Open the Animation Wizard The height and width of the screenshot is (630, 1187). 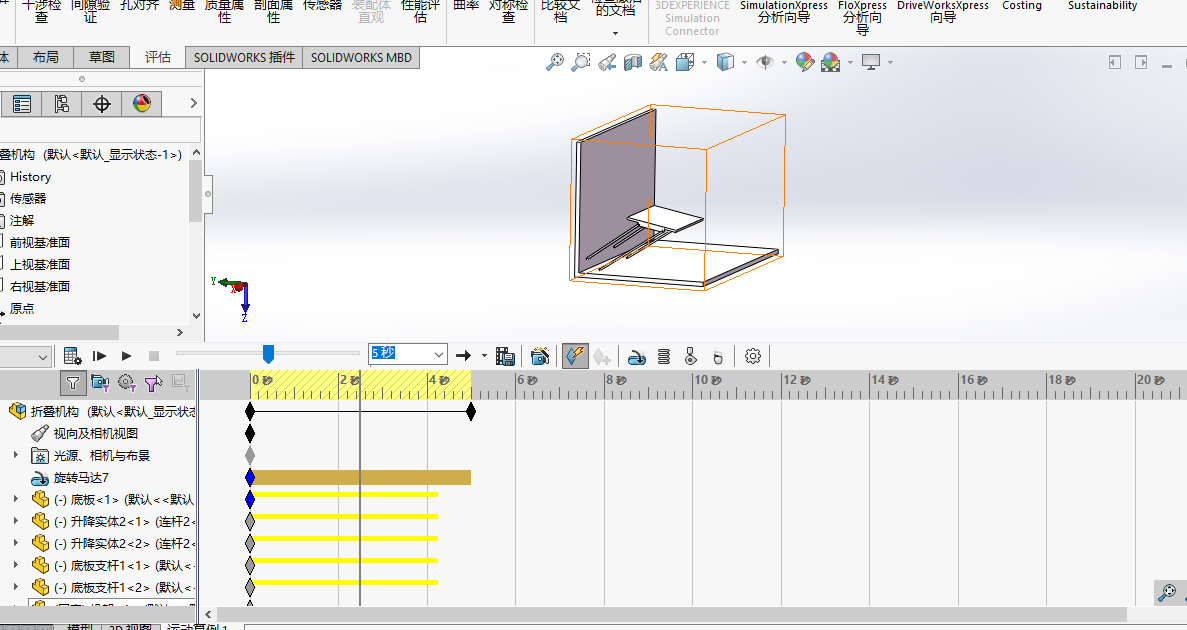[540, 356]
